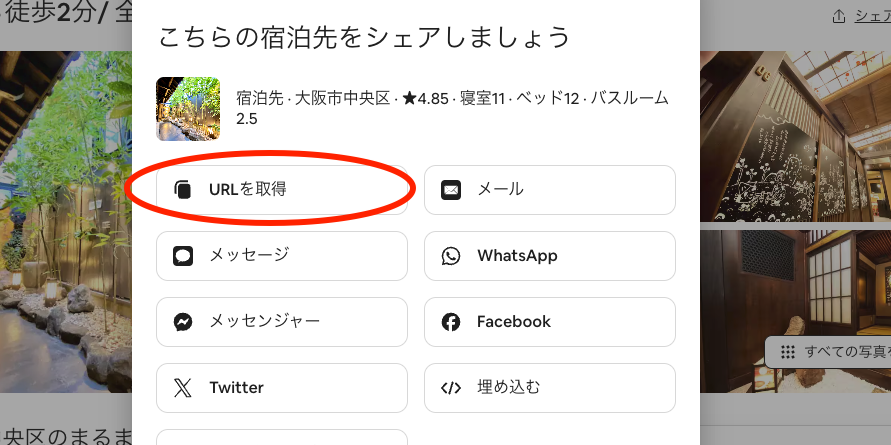Click the grid icon for all photos
The width and height of the screenshot is (891, 445).
788,351
